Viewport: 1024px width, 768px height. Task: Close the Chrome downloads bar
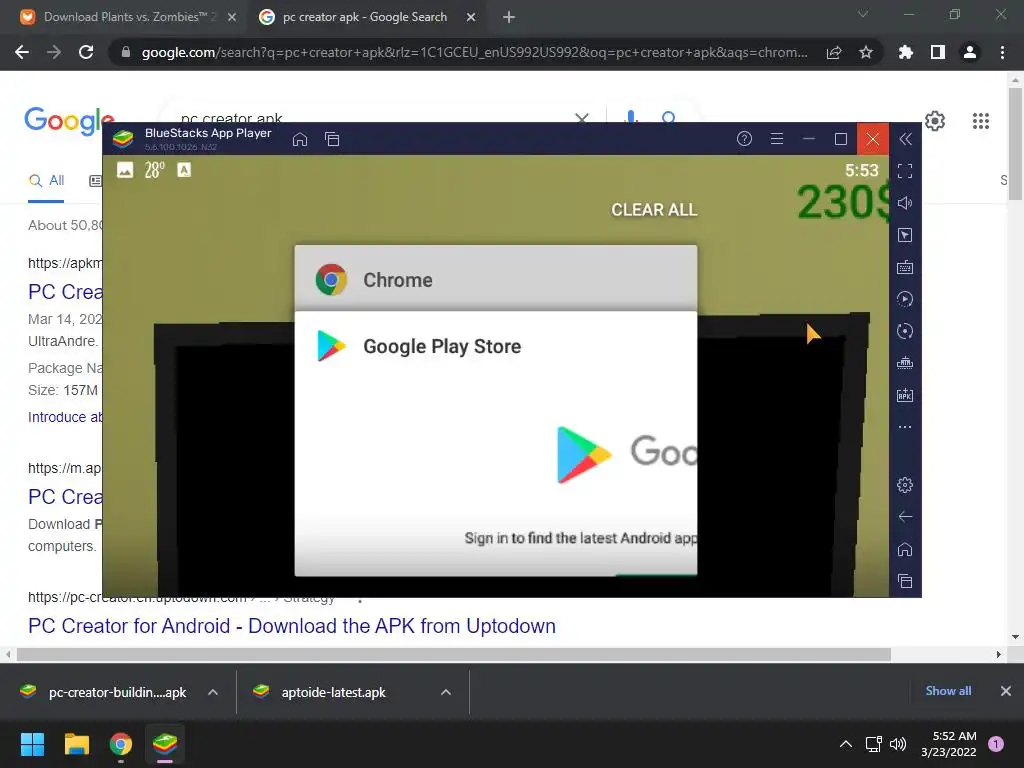pos(1006,691)
